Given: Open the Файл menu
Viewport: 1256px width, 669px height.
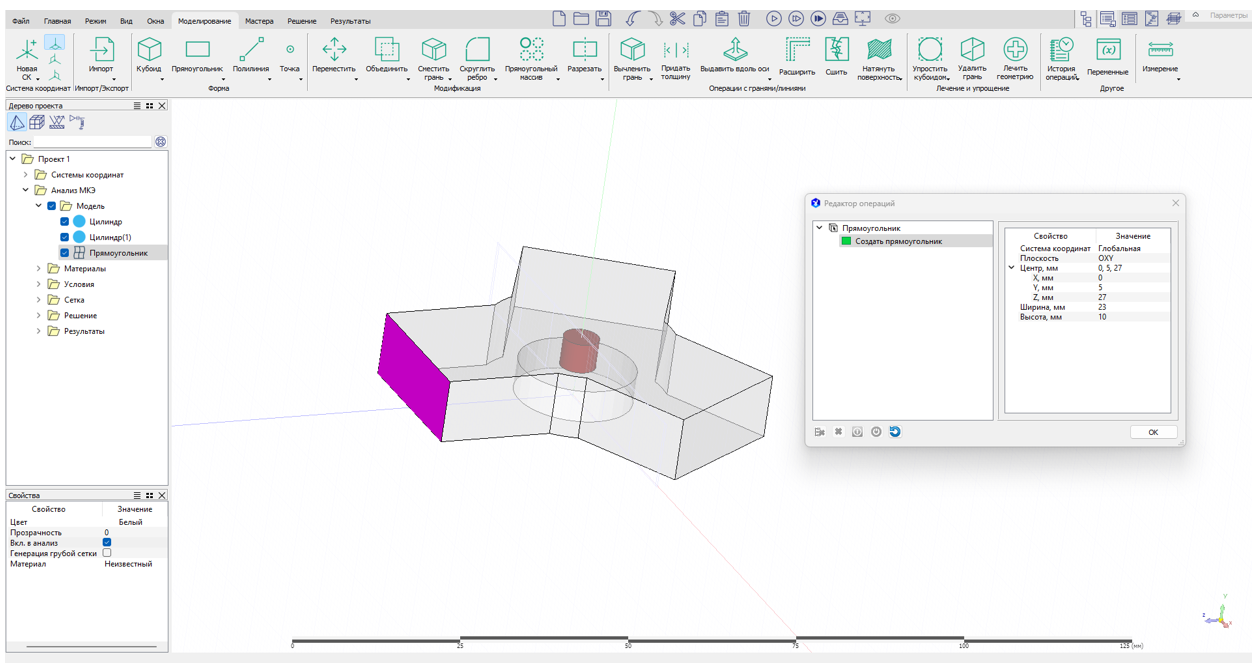Looking at the screenshot, I should tap(20, 21).
